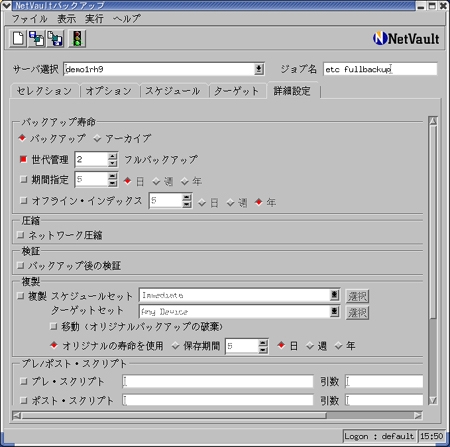The image size is (450, 447).
Task: Expand the ターゲットセット Any Device dropdown
Action: [x=334, y=312]
